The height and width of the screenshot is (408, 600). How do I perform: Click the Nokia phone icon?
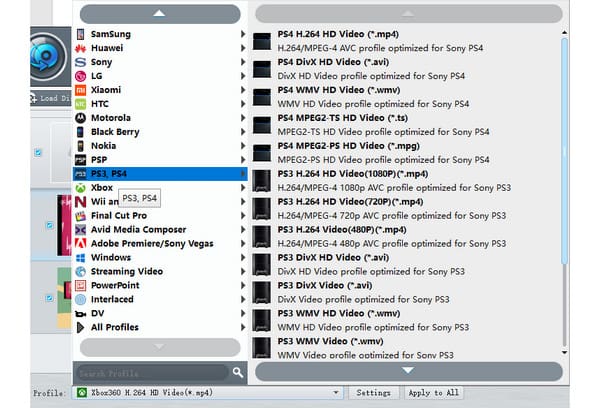(80, 146)
